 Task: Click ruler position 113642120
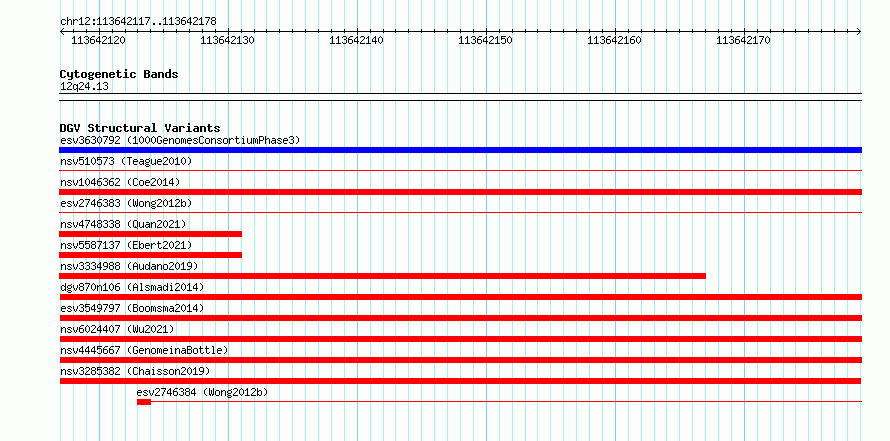pos(98,40)
